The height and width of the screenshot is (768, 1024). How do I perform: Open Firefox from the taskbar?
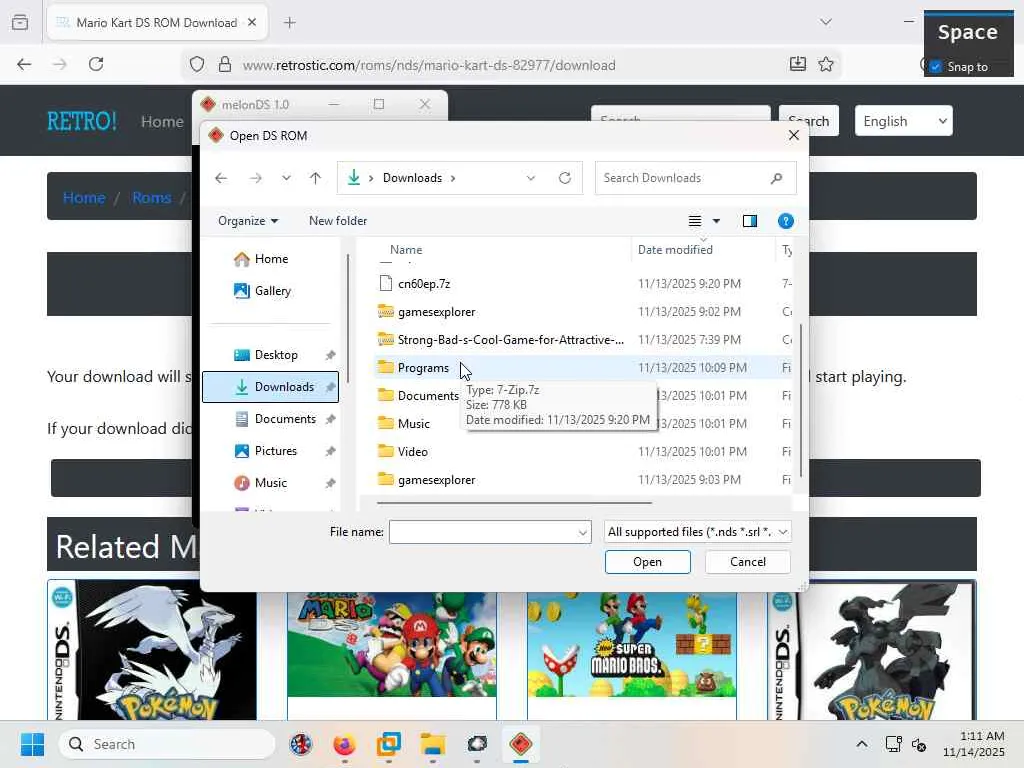344,744
